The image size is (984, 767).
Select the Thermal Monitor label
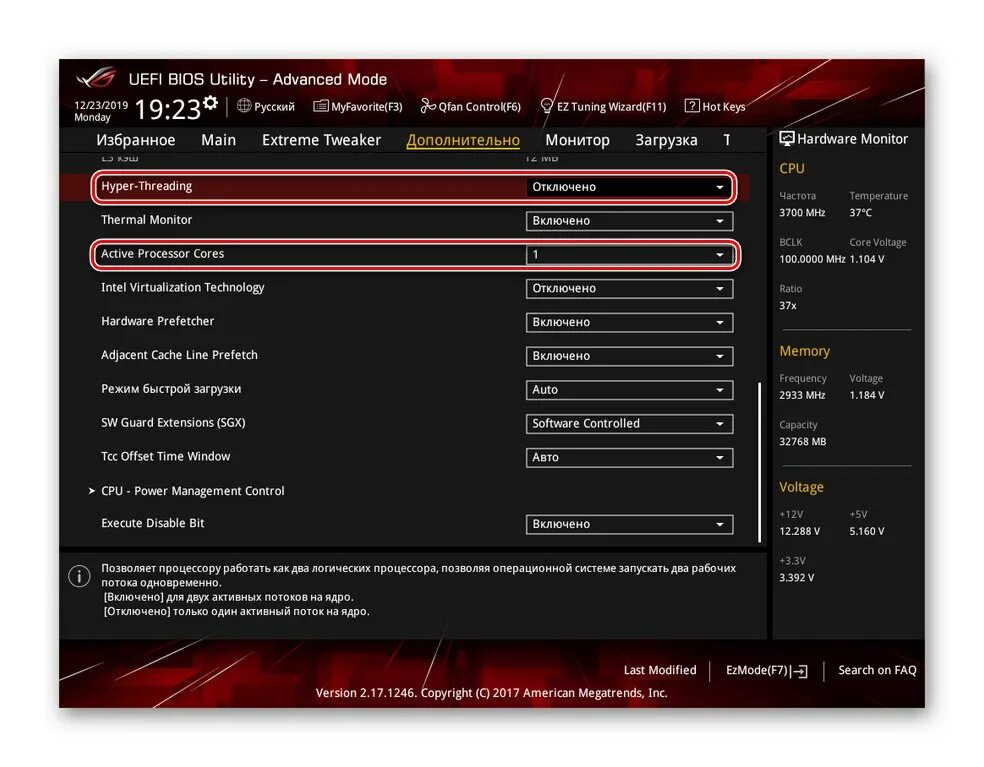pos(147,220)
